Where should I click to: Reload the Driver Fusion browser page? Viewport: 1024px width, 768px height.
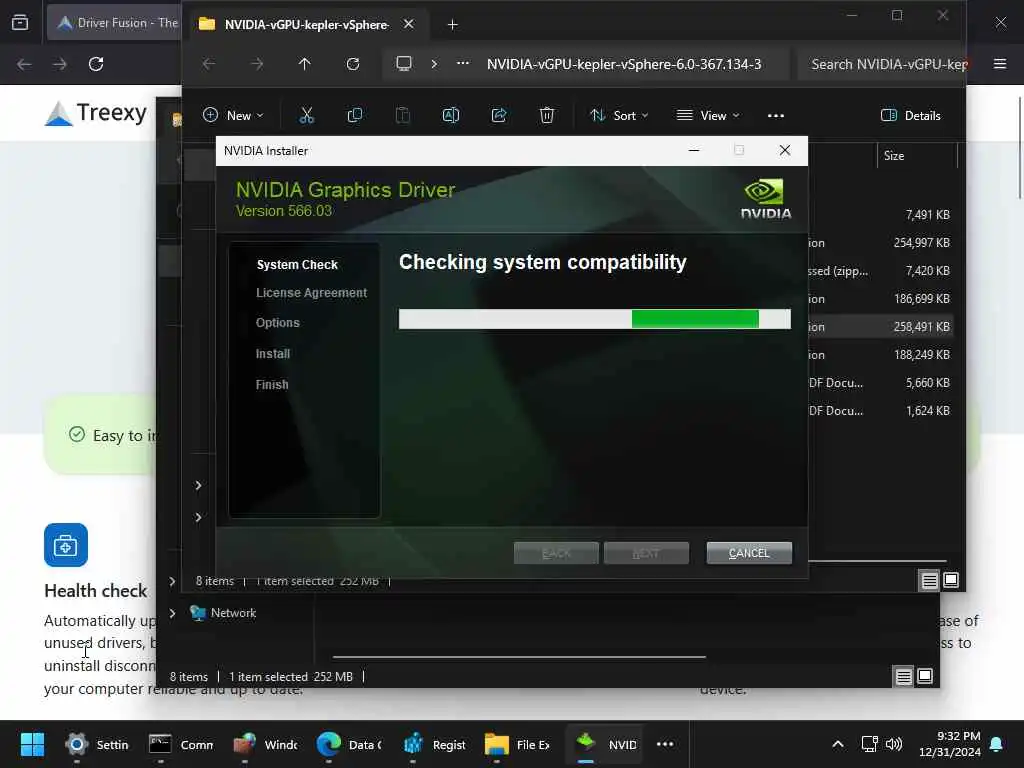point(96,64)
